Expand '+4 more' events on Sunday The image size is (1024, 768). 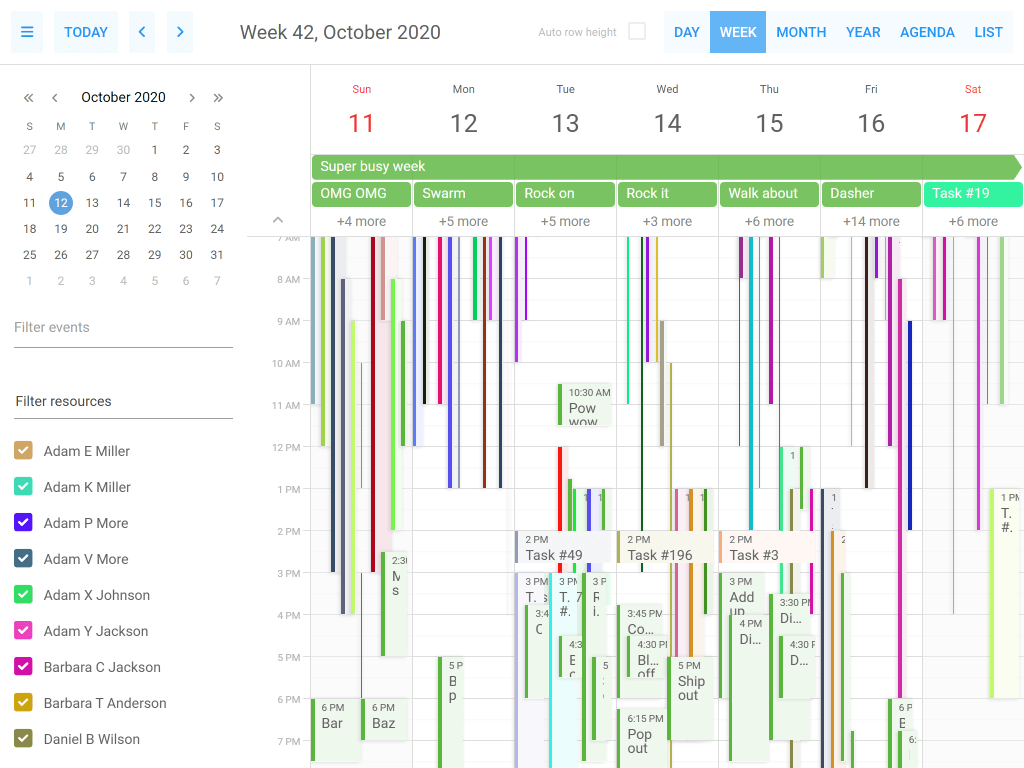coord(360,220)
